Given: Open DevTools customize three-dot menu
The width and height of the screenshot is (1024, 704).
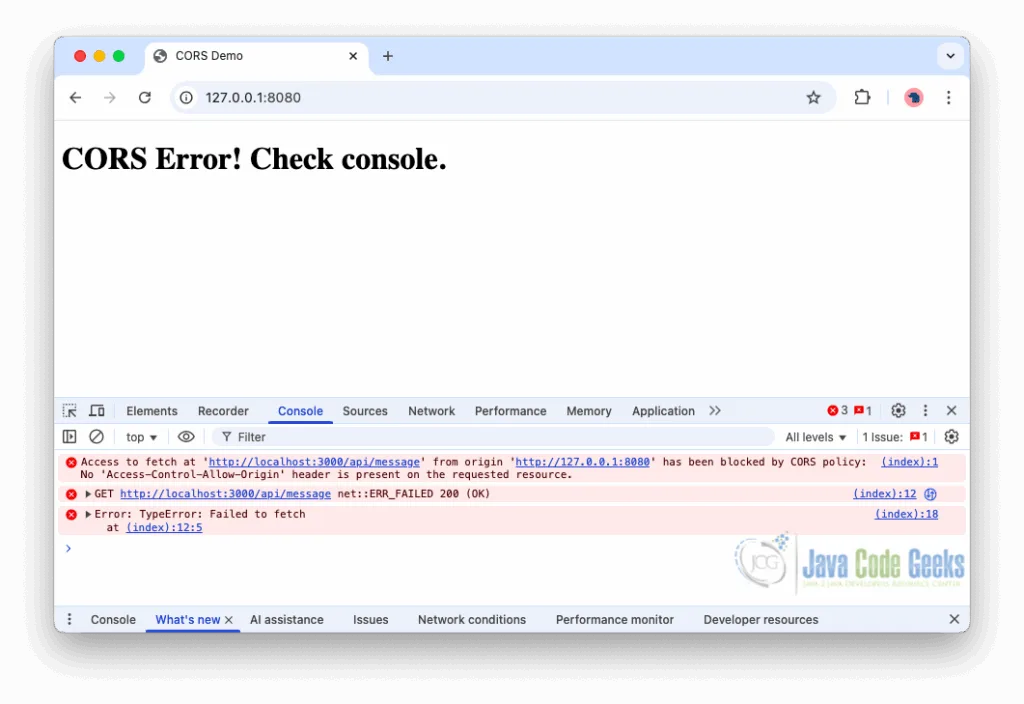Looking at the screenshot, I should (925, 410).
